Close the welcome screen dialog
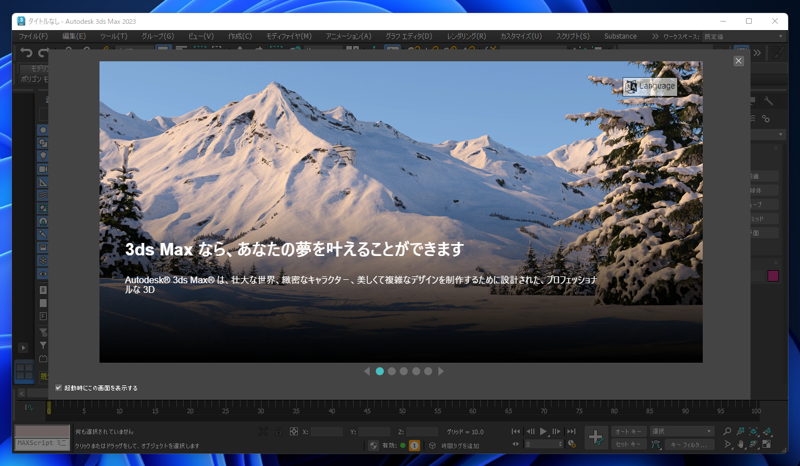800x466 pixels. (738, 61)
